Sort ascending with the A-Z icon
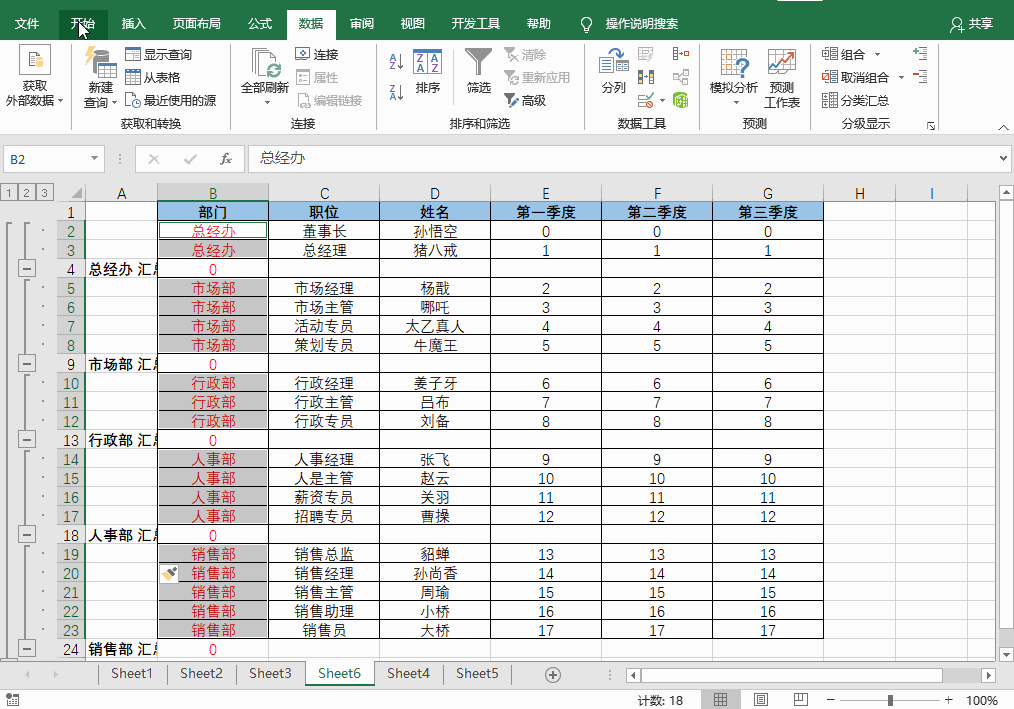This screenshot has width=1014, height=709. coord(396,61)
